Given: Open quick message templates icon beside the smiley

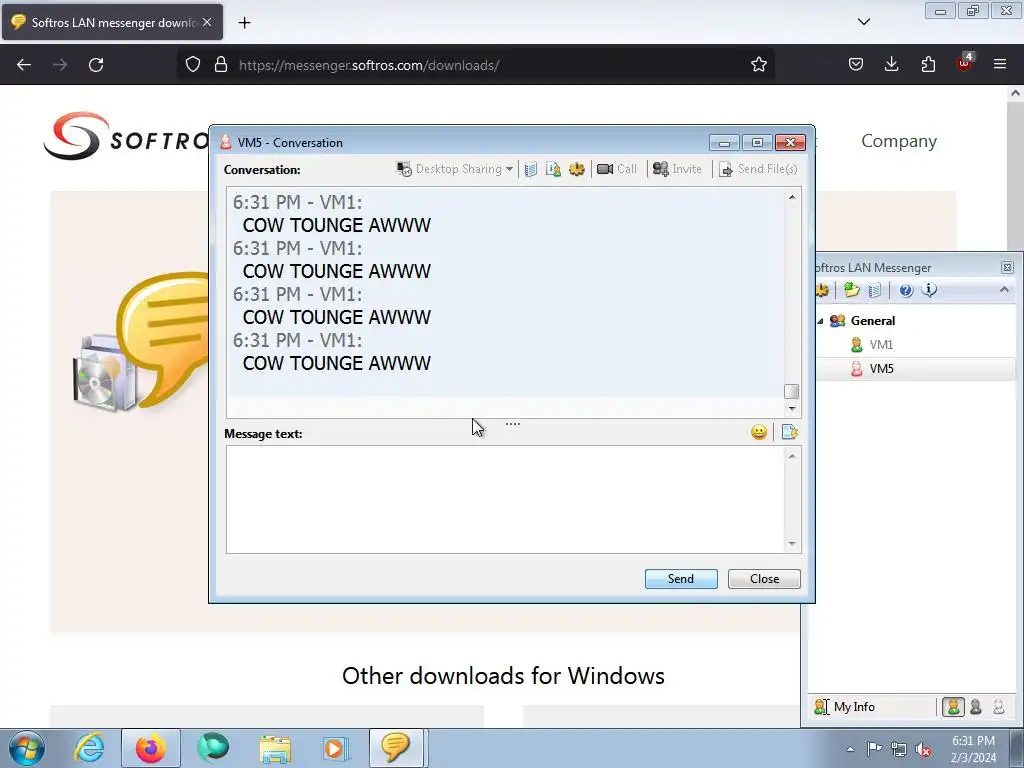Looking at the screenshot, I should click(790, 432).
